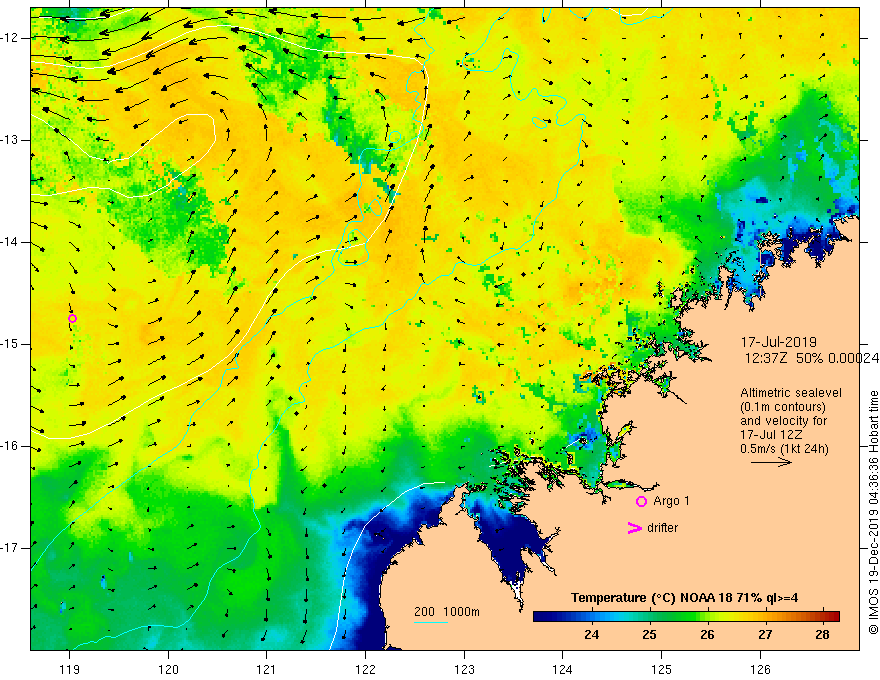The width and height of the screenshot is (880, 680).
Task: Click the vertical IMOS copyright timestamp text
Action: tap(873, 513)
